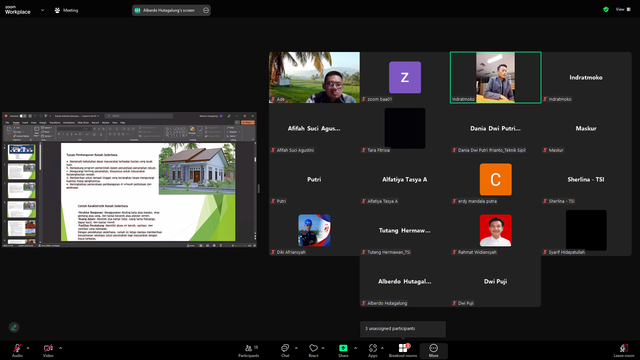Select Dania Dwi Putri participant tile

tap(496, 128)
